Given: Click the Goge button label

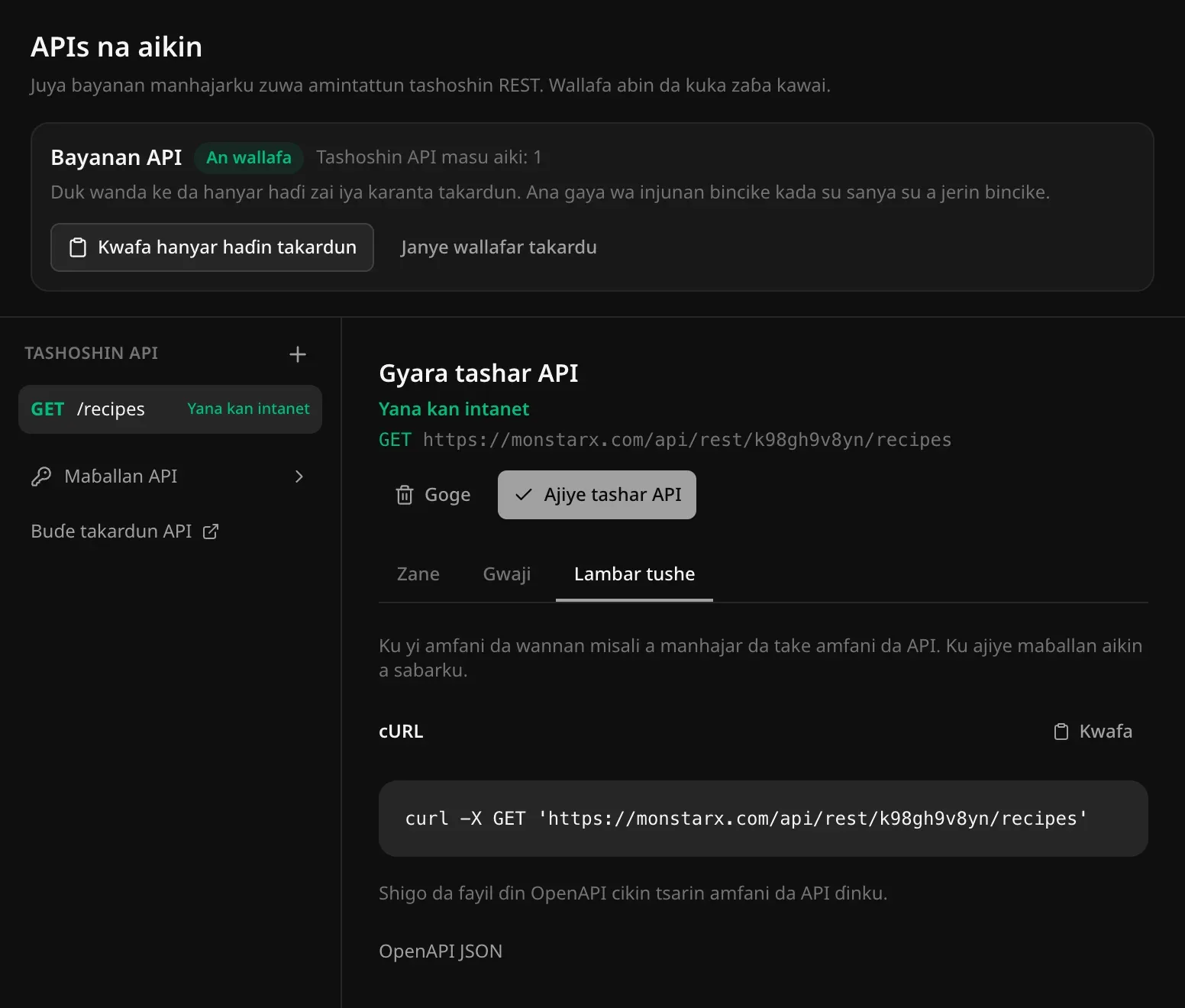Looking at the screenshot, I should coord(447,495).
